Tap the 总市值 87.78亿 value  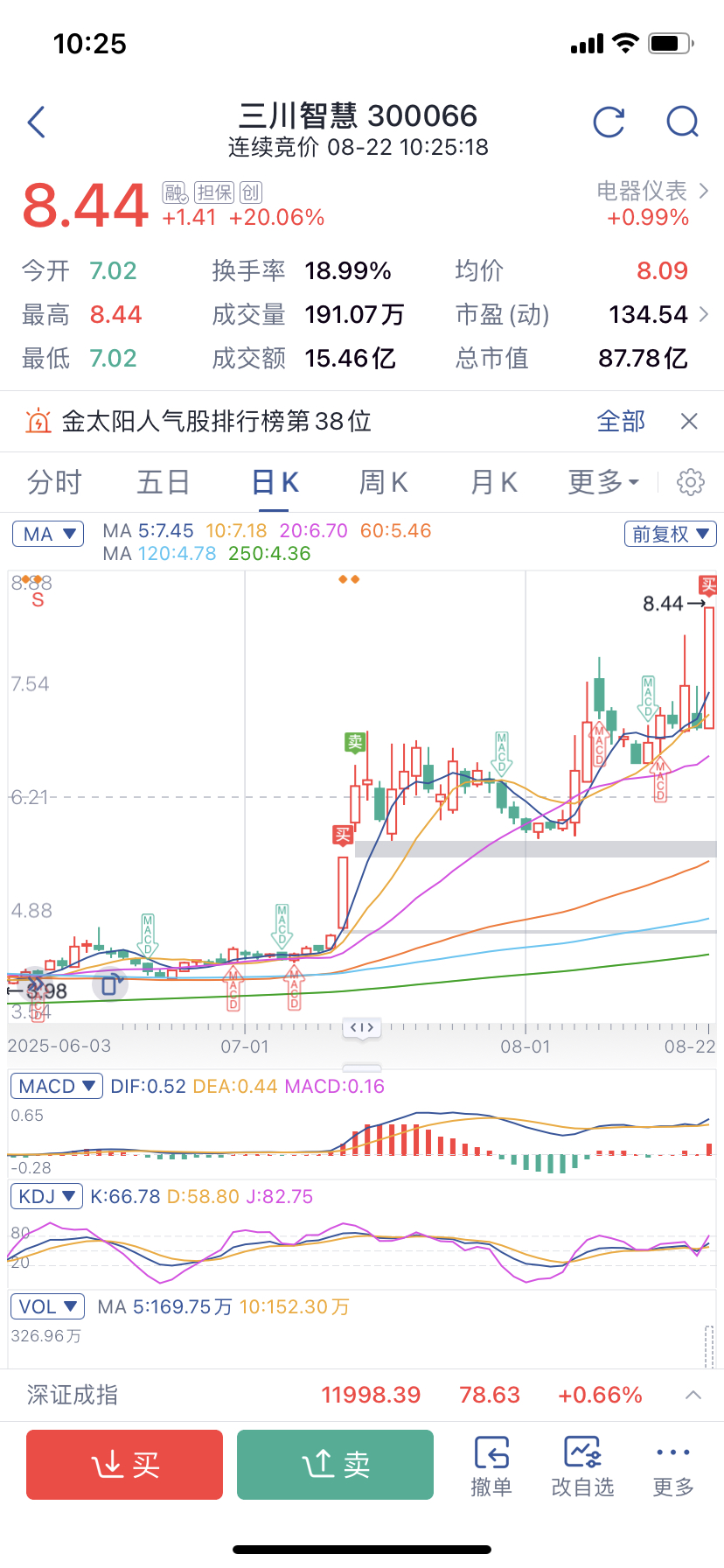pos(644,358)
